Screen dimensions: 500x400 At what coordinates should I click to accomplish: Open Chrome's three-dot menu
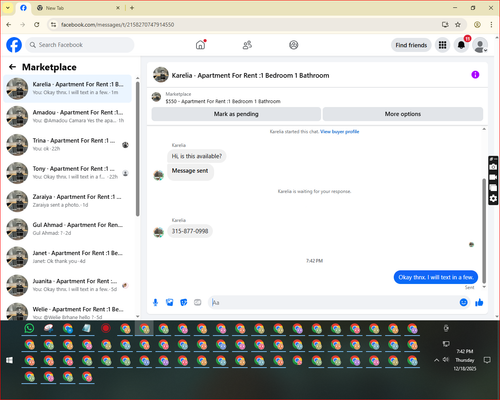pyautogui.click(x=491, y=24)
